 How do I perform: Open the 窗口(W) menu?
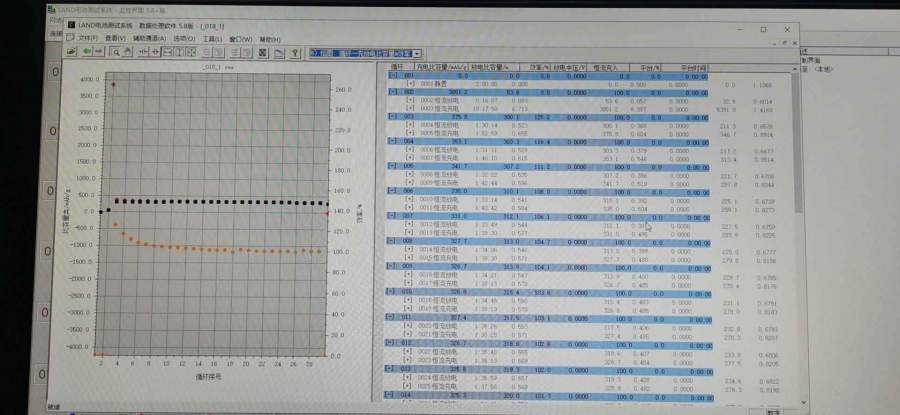pos(240,39)
